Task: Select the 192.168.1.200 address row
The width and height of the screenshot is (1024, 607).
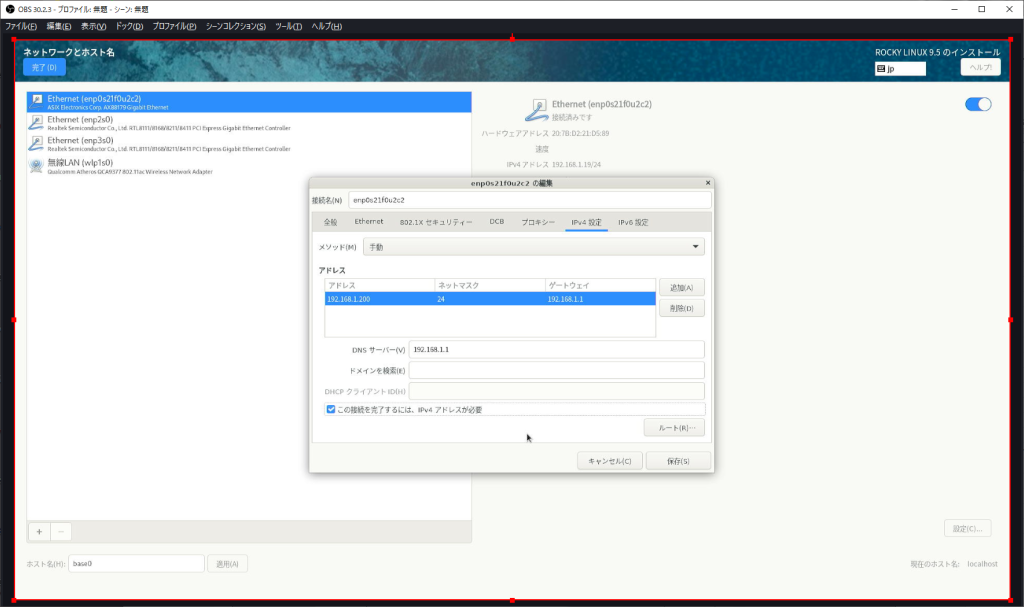Action: click(489, 299)
